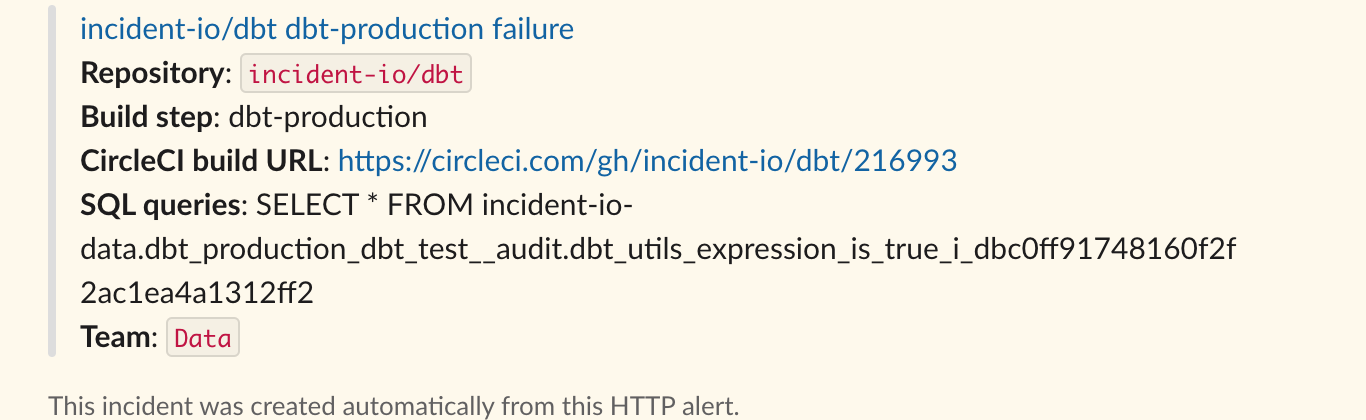Screen dimensions: 1366x420
Task: Click the incident-io- text ending the first SQL line
Action: point(557,206)
